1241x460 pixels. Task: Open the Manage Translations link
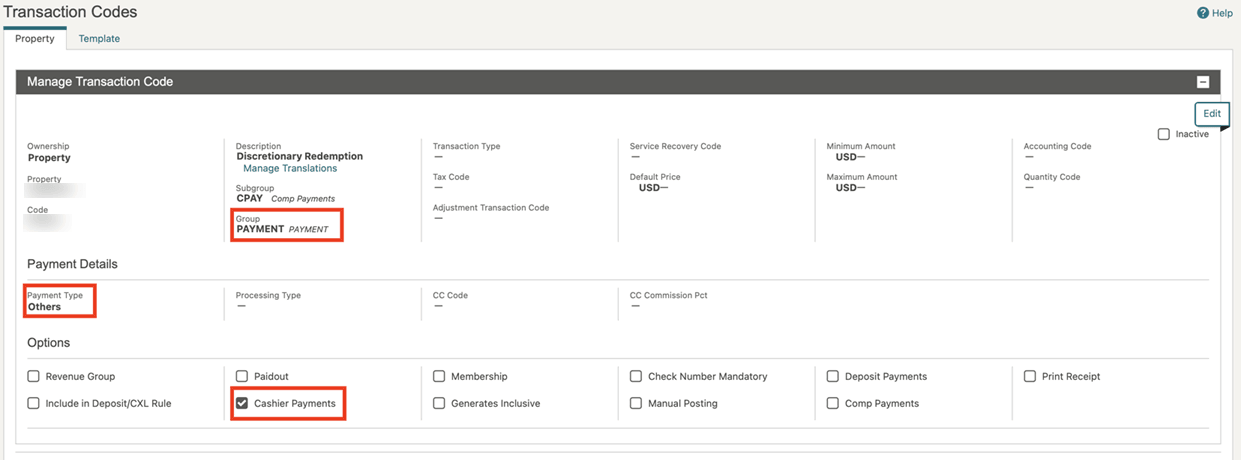point(290,169)
